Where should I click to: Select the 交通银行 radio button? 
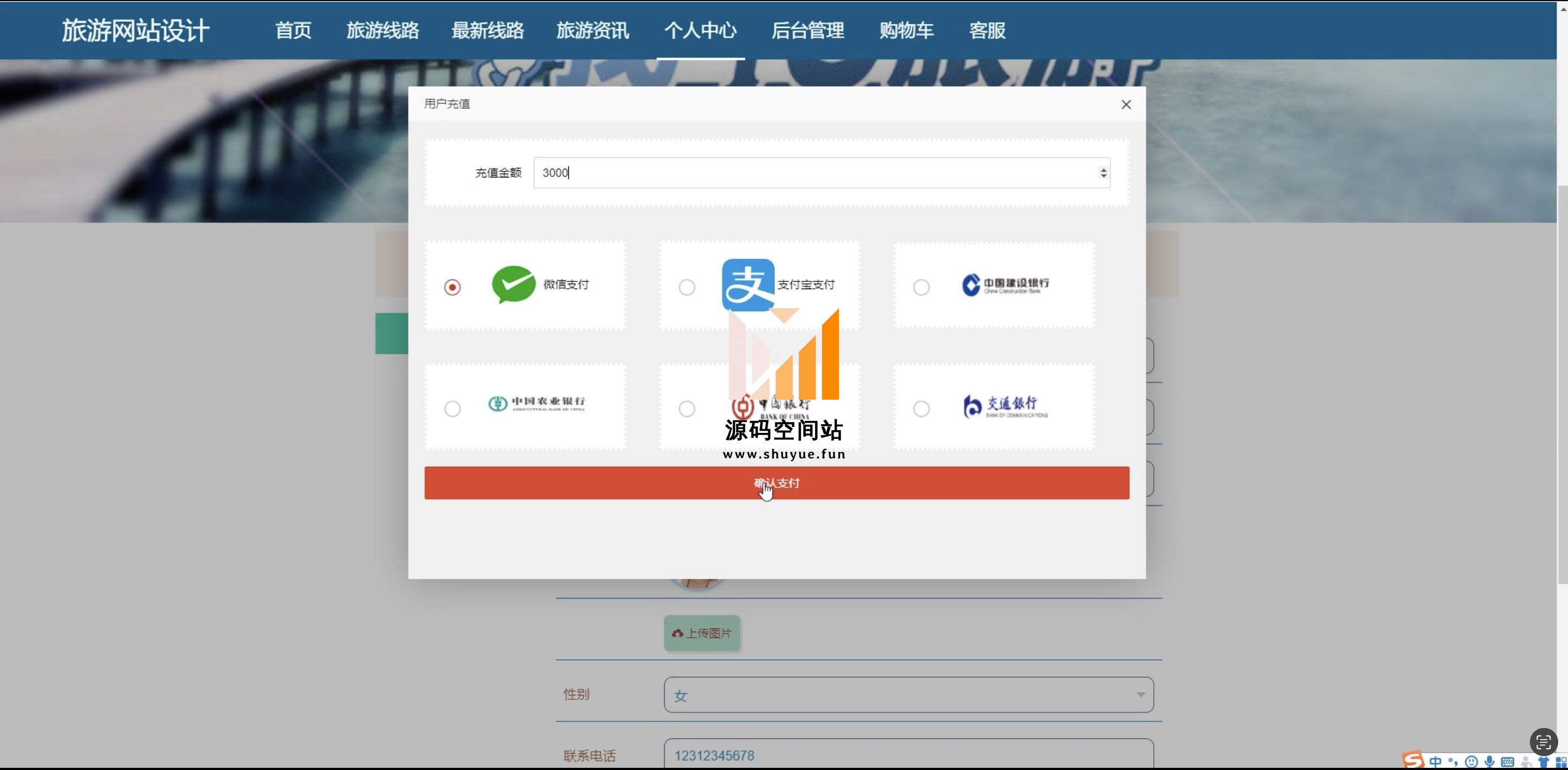pyautogui.click(x=921, y=409)
